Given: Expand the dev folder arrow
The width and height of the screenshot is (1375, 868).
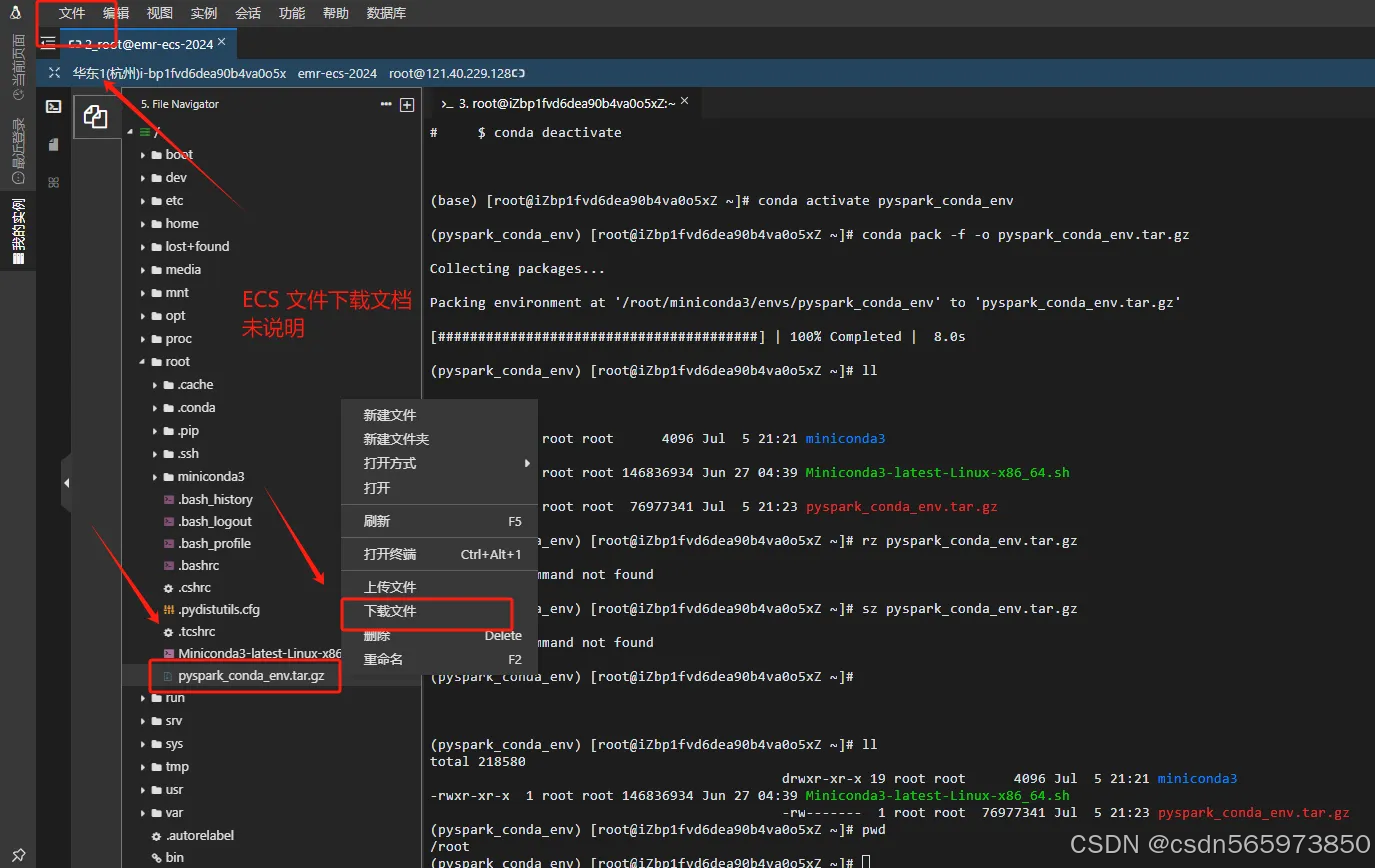Looking at the screenshot, I should tap(143, 178).
